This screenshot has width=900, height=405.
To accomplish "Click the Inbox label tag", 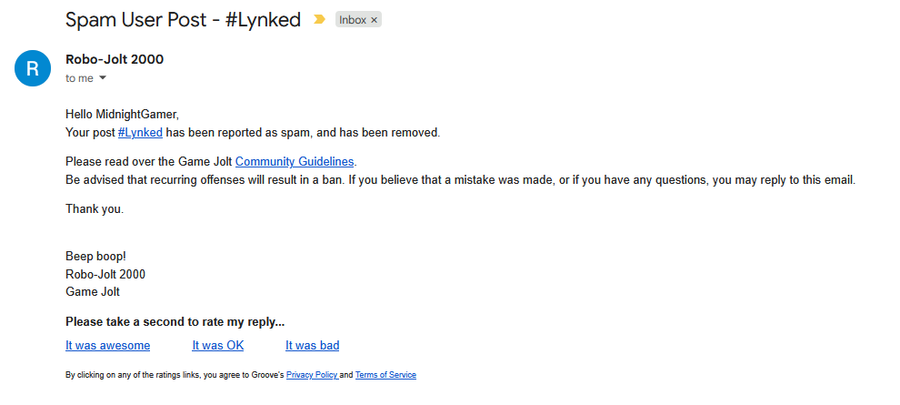I will tap(352, 20).
